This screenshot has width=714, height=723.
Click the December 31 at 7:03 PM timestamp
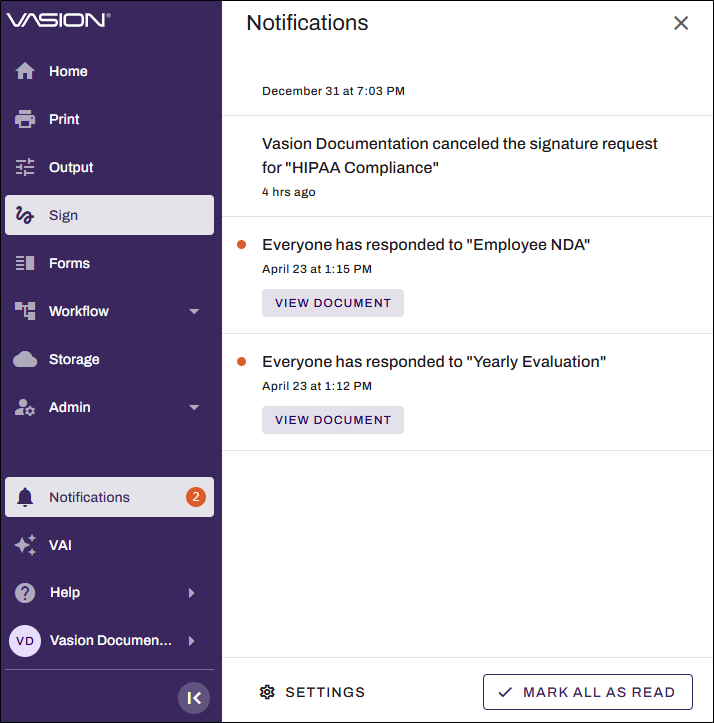[x=333, y=91]
